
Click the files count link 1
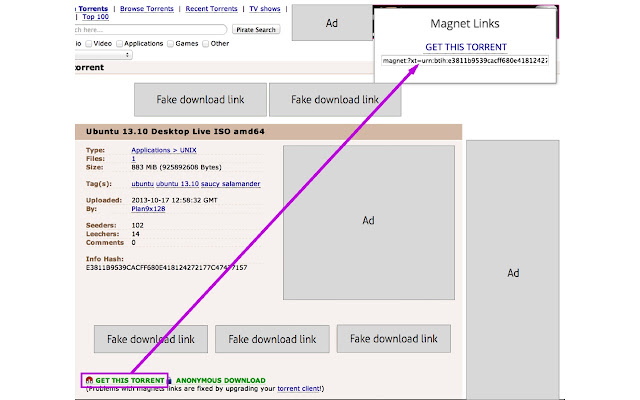tap(133, 159)
